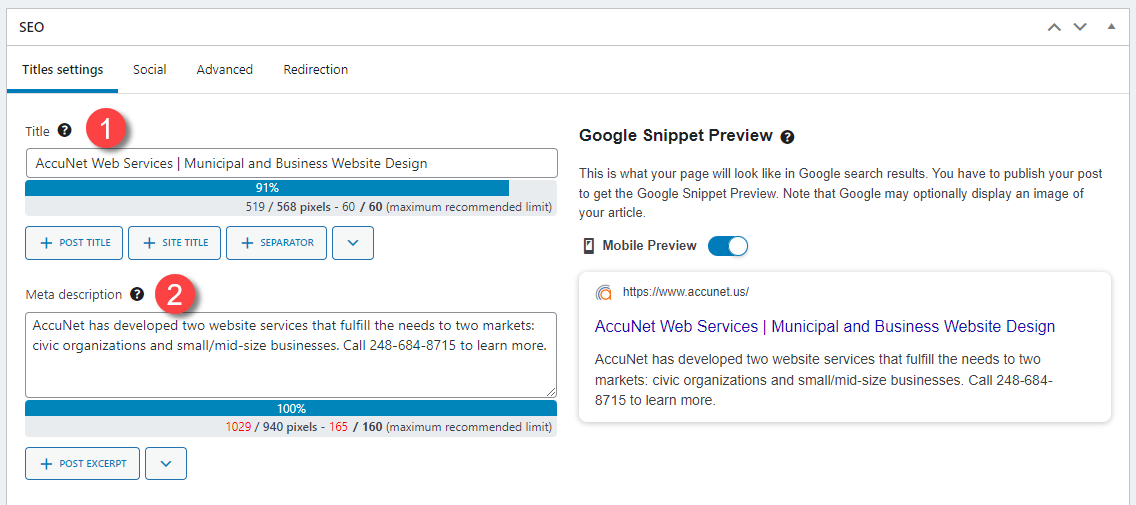Viewport: 1136px width, 505px height.
Task: Collapse the SEO panel with the triangle toggle
Action: point(1111,27)
